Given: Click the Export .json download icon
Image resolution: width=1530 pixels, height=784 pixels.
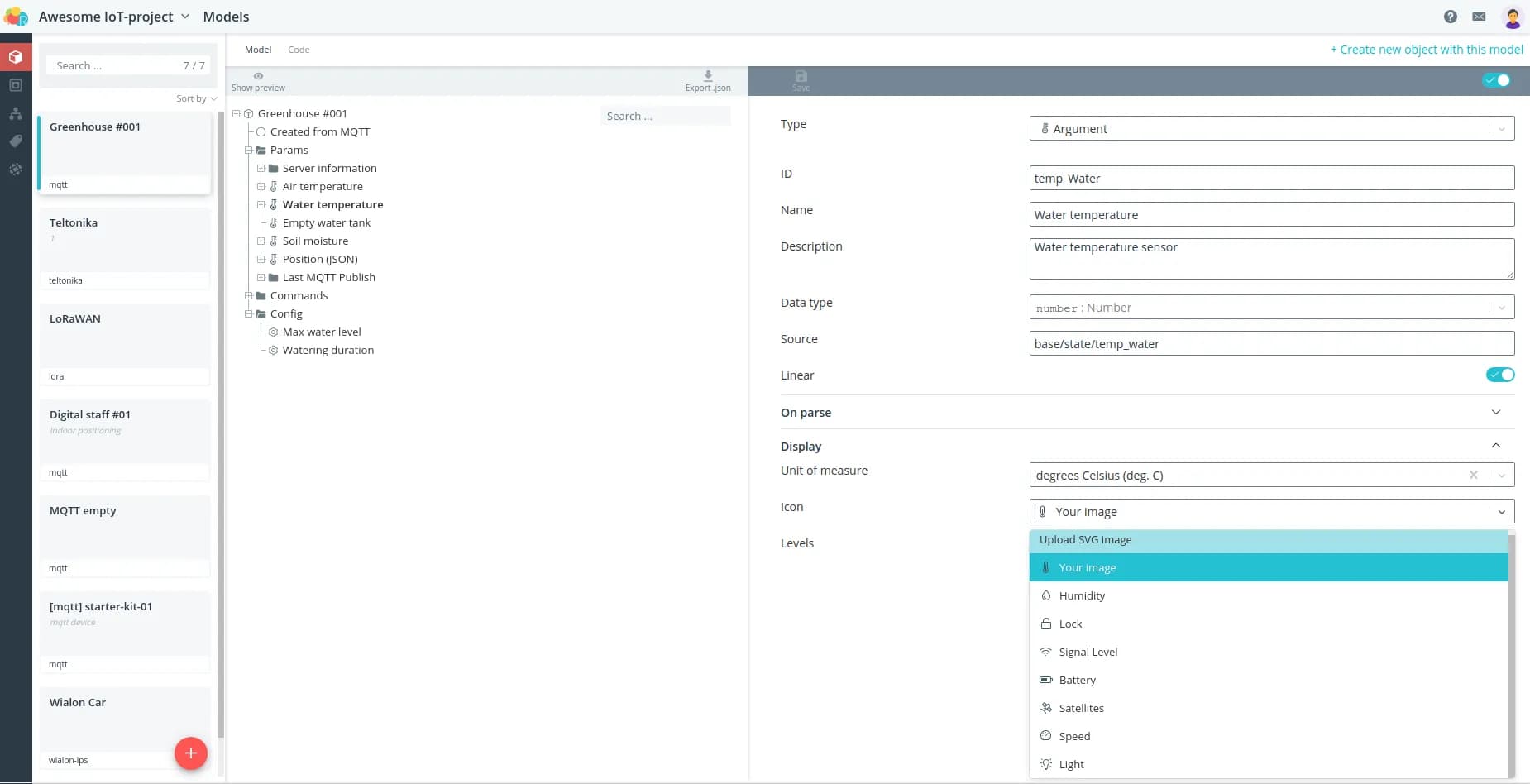Looking at the screenshot, I should (x=708, y=76).
